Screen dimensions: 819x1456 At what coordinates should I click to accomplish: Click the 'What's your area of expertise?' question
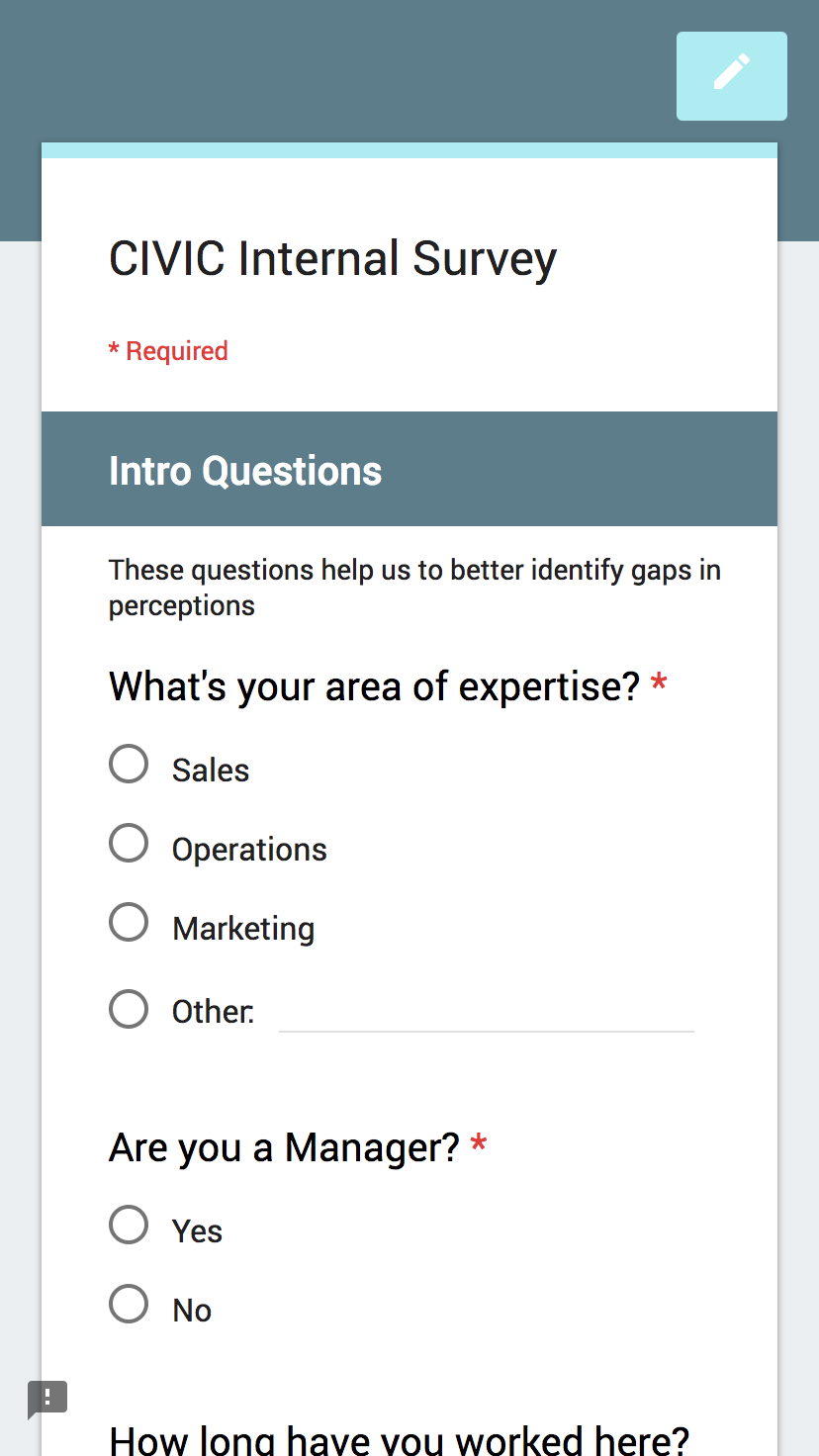[375, 686]
